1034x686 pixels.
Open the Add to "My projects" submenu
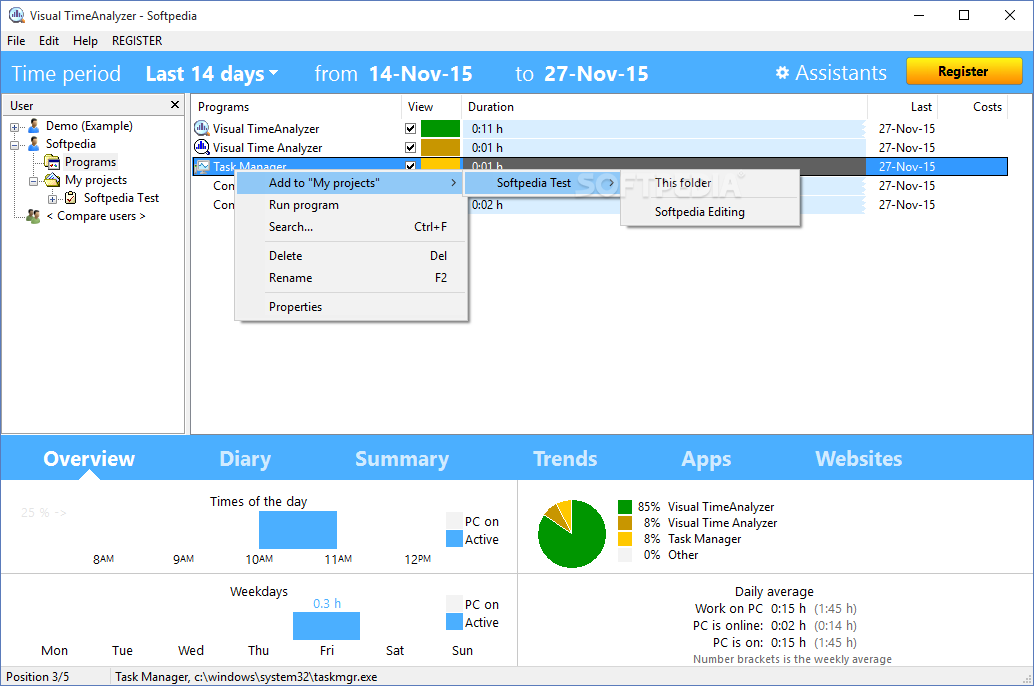pyautogui.click(x=350, y=183)
